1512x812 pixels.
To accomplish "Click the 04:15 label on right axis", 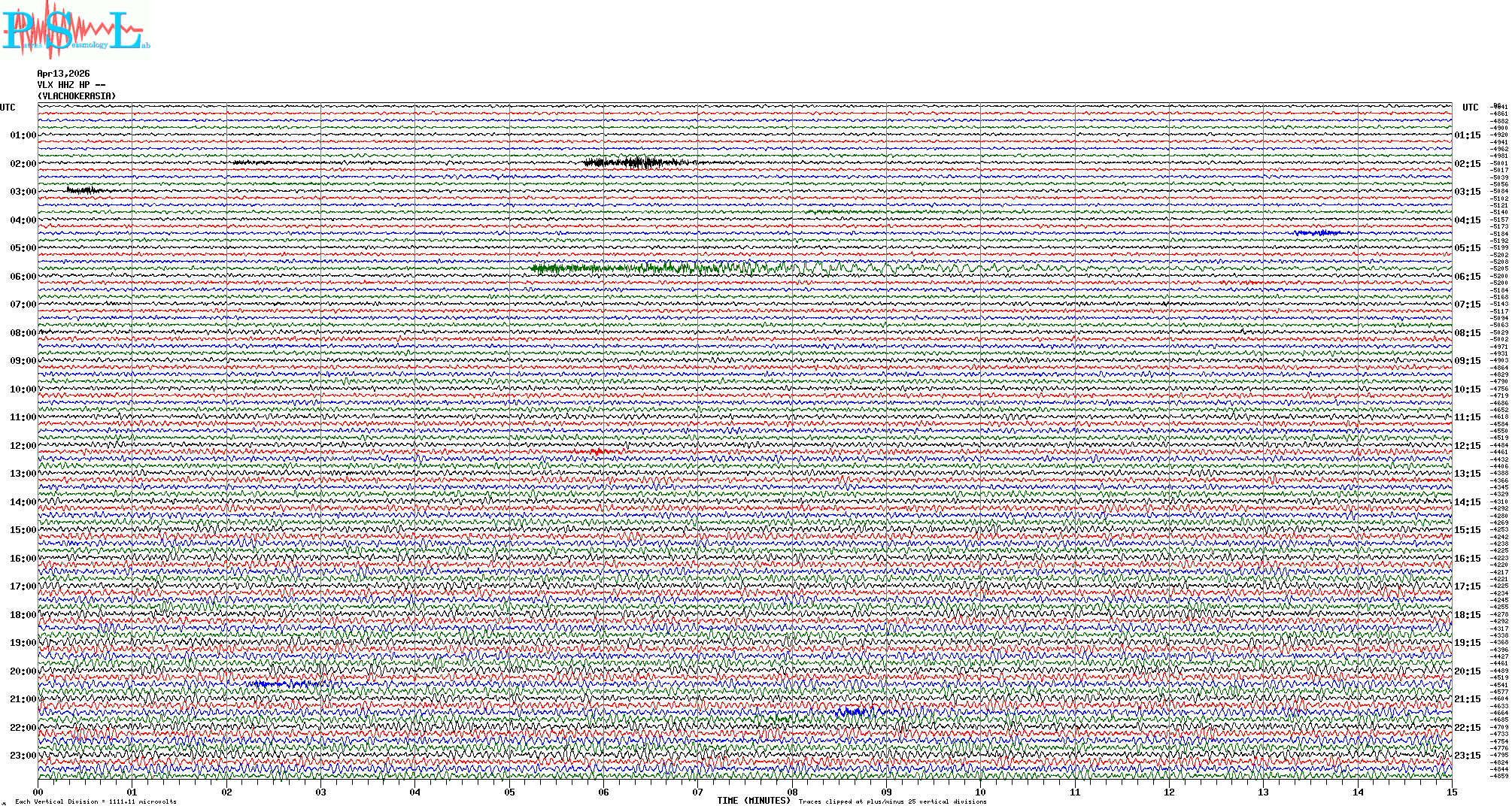I will click(x=1467, y=220).
